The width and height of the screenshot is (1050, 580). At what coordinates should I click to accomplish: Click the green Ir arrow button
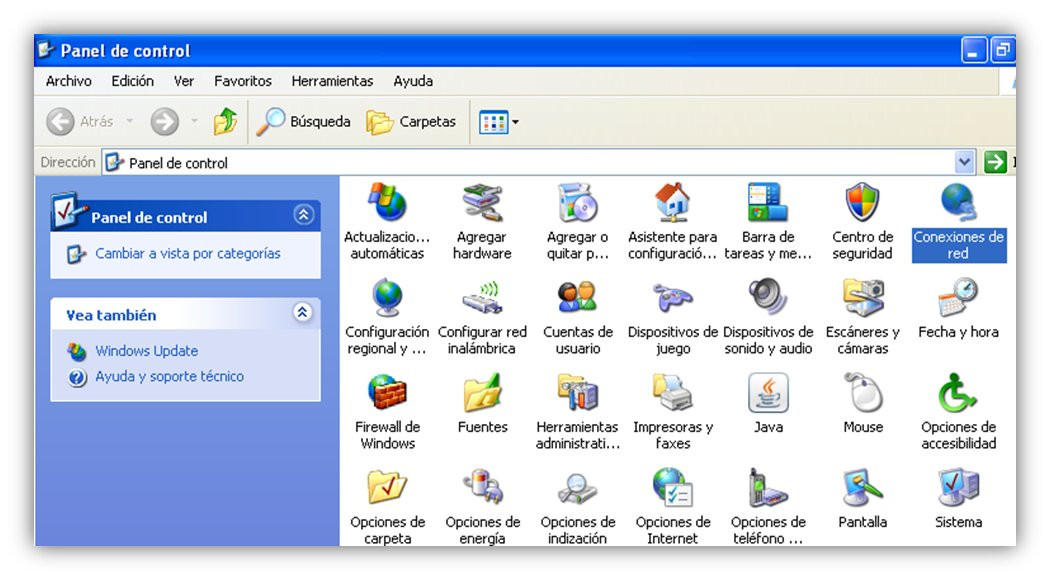coord(995,162)
